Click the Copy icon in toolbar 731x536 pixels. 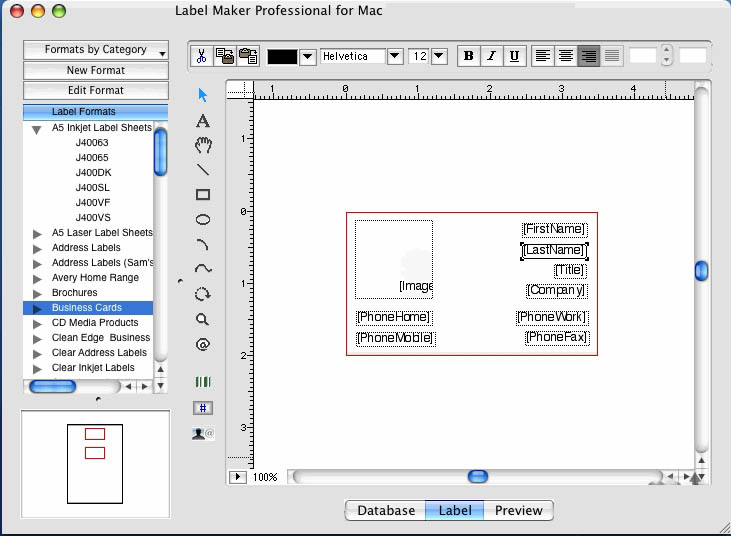(225, 56)
